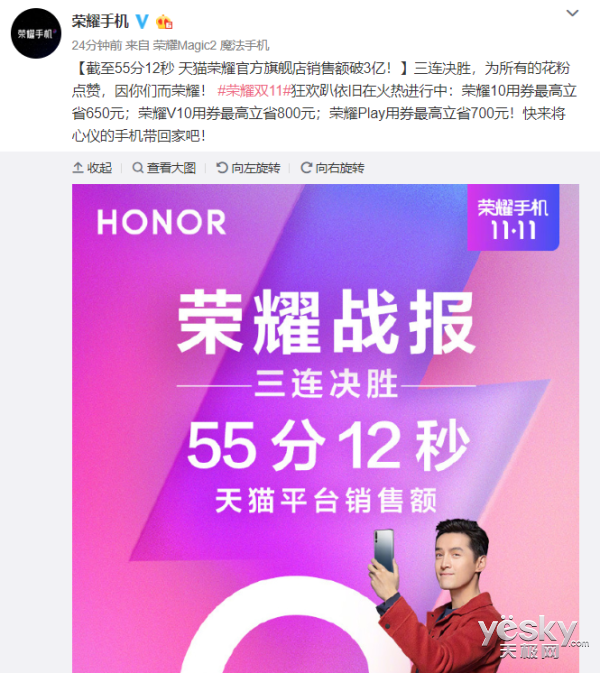Open the full-size view via 查看大图
The height and width of the screenshot is (673, 600).
[171, 168]
